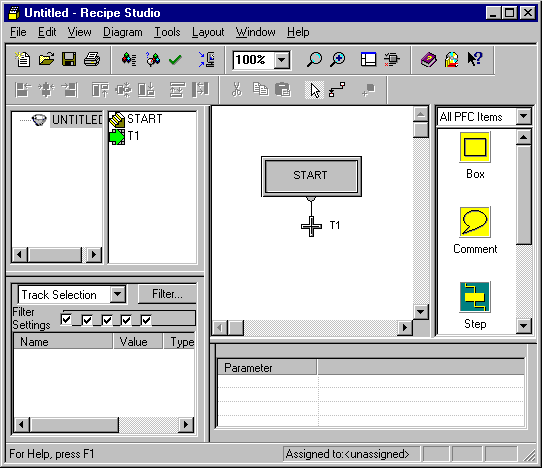This screenshot has width=542, height=468.
Task: Click the align top edges icon
Action: click(100, 90)
